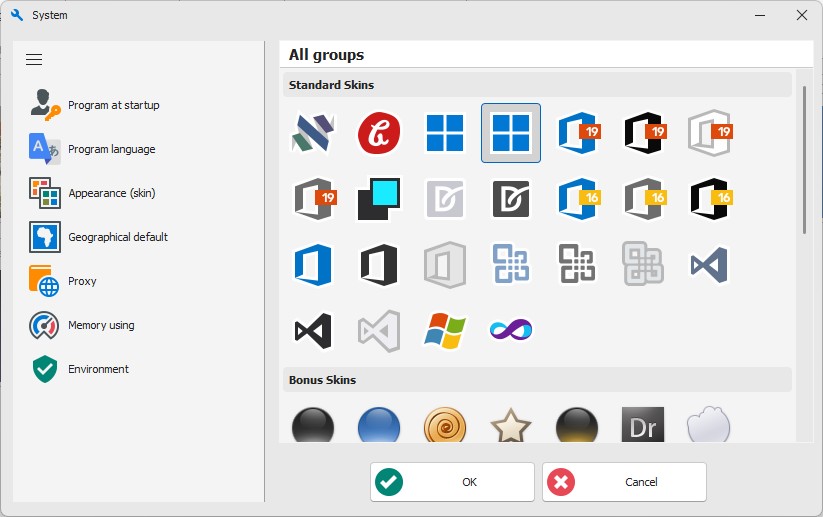The height and width of the screenshot is (517, 823).
Task: Apply the blue Visual Studio skin
Action: pyautogui.click(x=709, y=265)
